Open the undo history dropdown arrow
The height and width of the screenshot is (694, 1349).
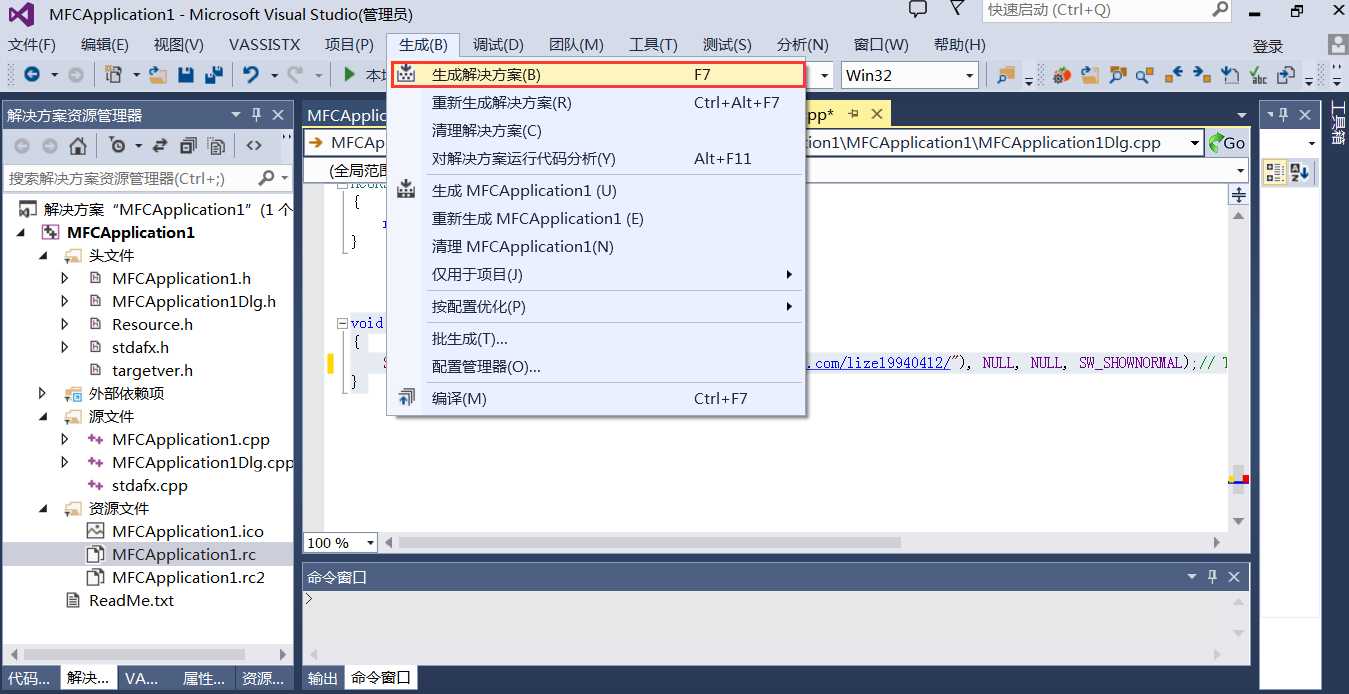(273, 75)
